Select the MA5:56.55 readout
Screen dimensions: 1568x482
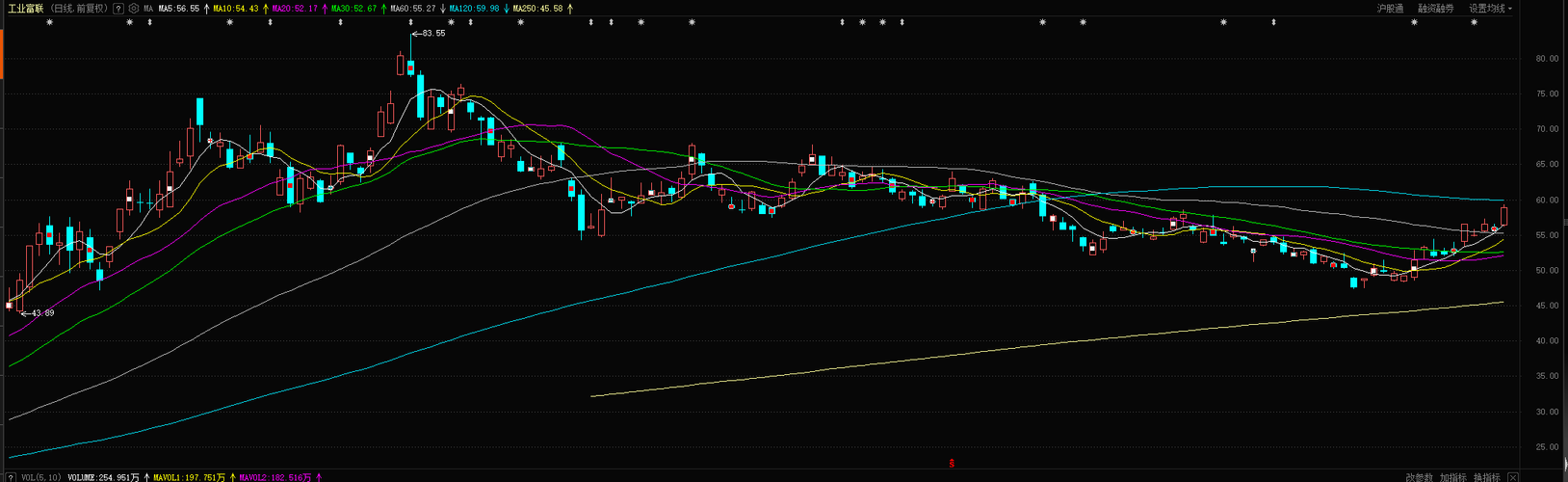[179, 8]
